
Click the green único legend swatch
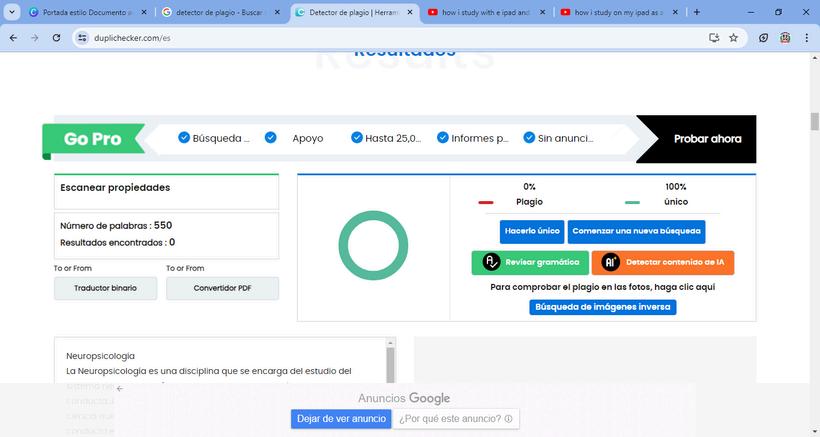coord(632,202)
